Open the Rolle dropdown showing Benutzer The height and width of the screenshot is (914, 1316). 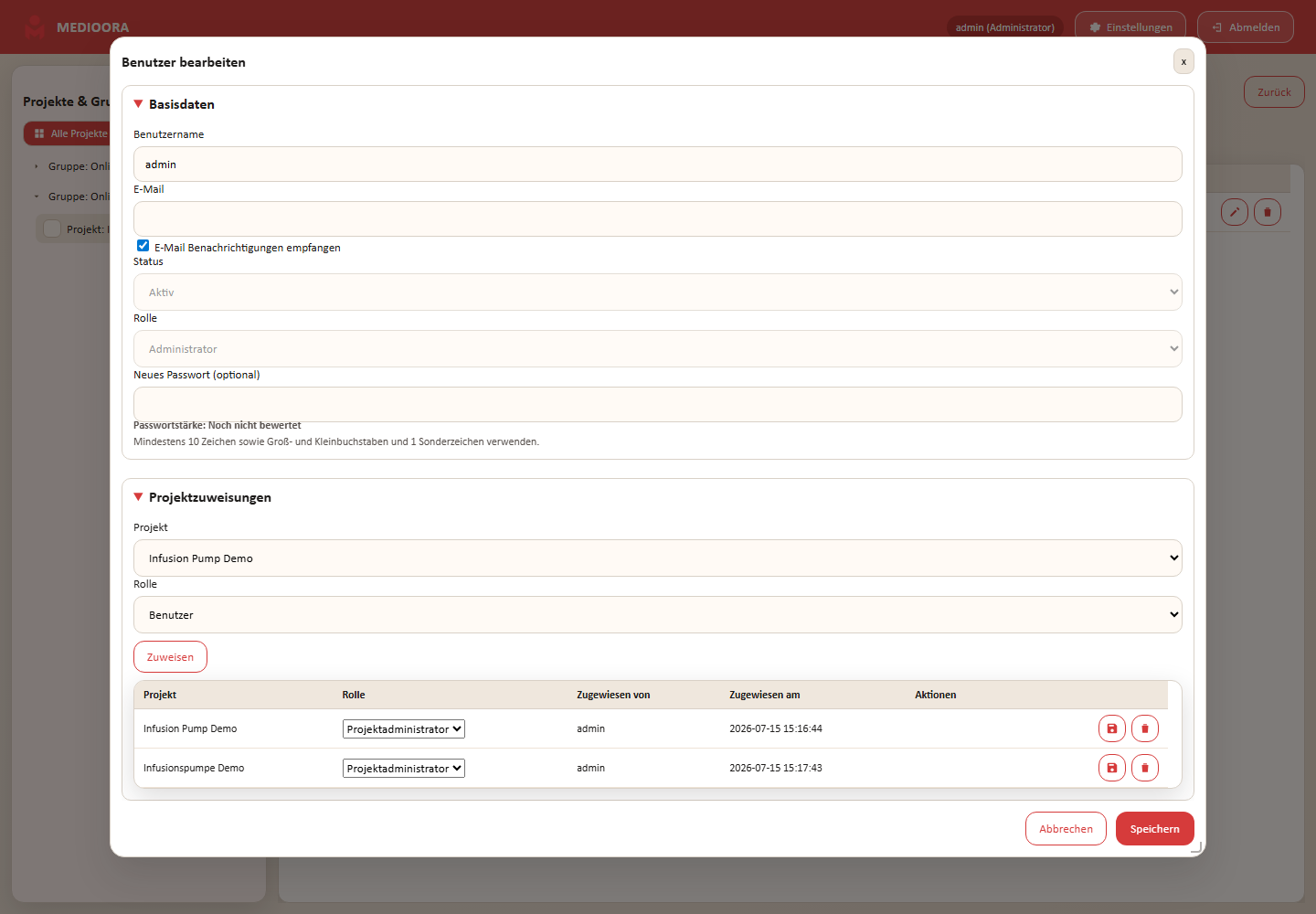point(658,615)
